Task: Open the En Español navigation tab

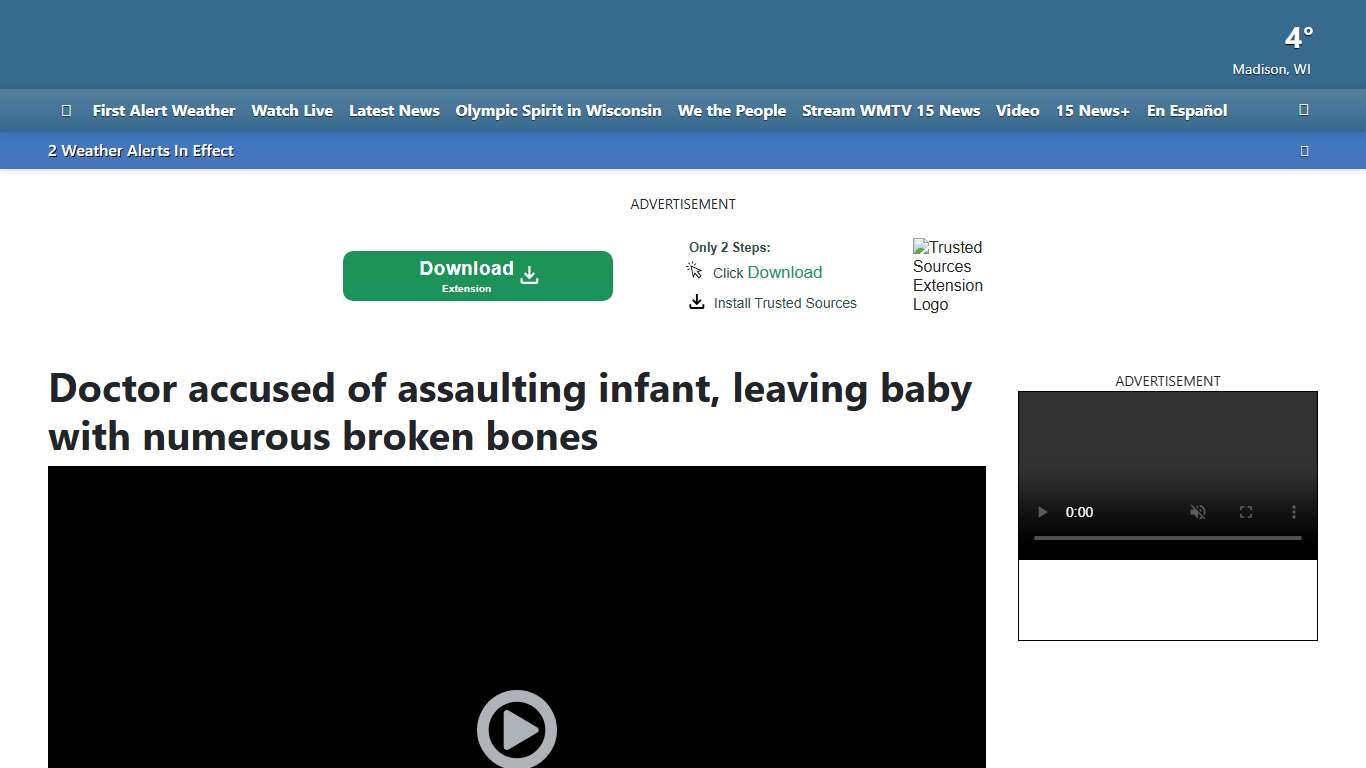Action: point(1187,110)
